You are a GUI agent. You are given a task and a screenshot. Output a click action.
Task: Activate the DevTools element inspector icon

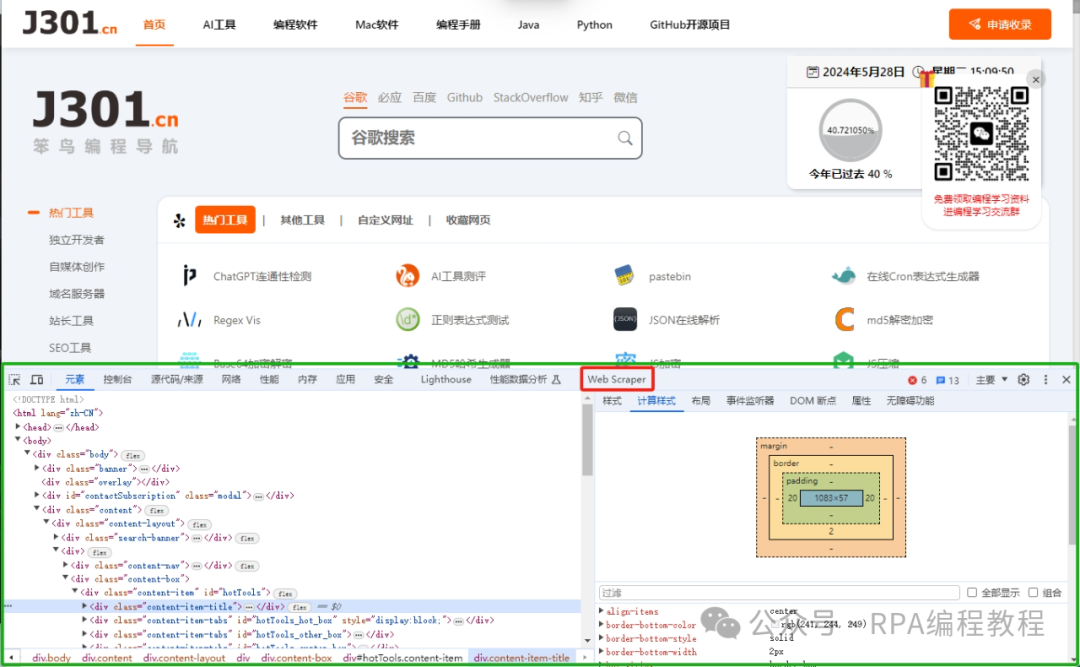pyautogui.click(x=14, y=380)
